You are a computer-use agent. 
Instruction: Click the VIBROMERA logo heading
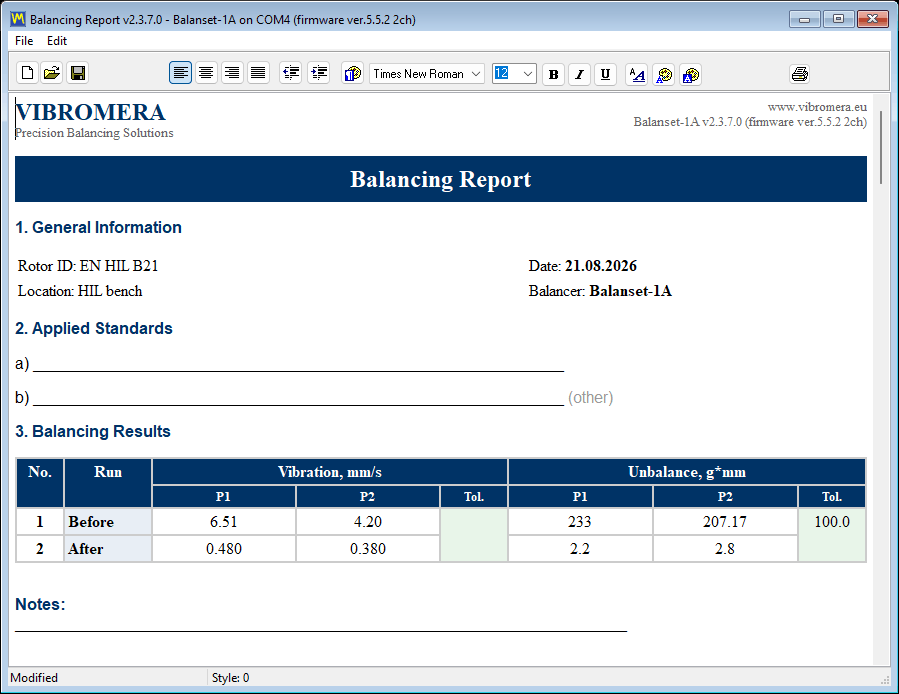91,112
